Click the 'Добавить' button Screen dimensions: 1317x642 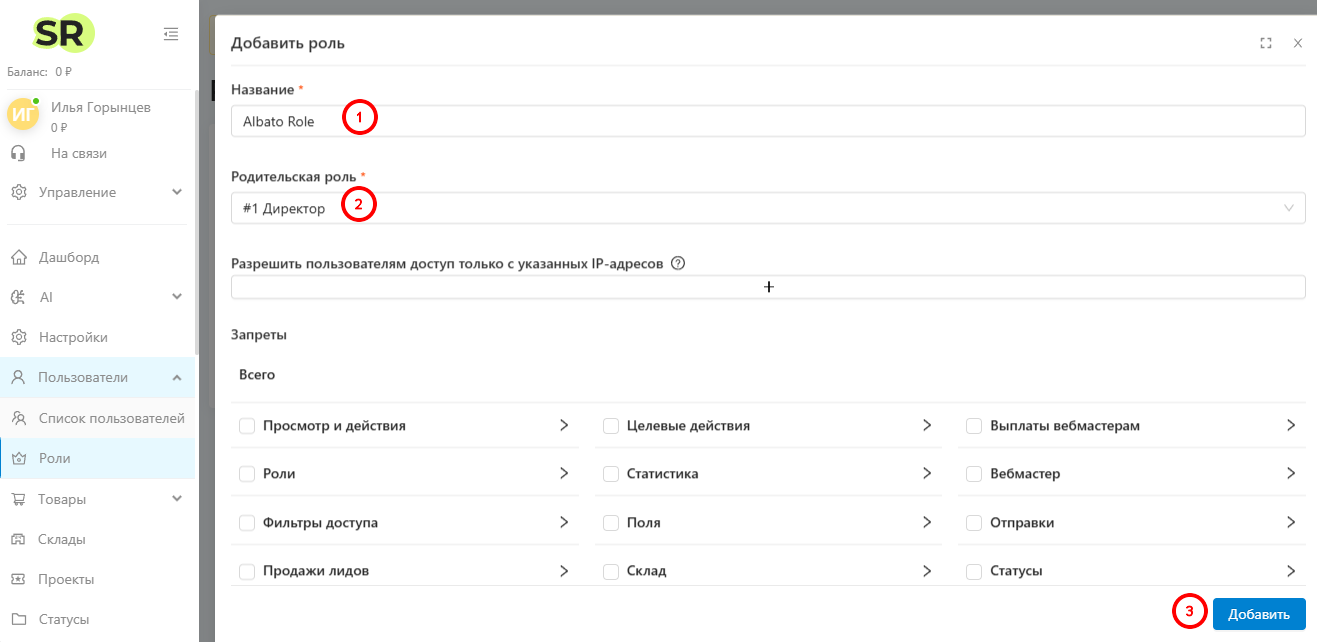point(1259,614)
